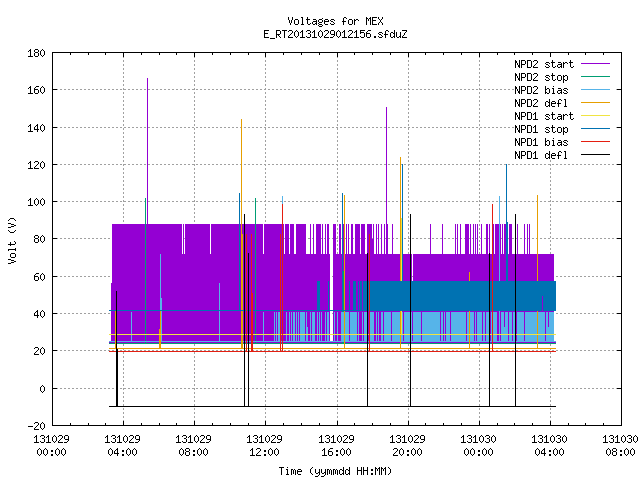Screen dimensions: 640x480
Task: Select the filename E_RT20131029012156.sfduZ
Action: click(x=335, y=34)
